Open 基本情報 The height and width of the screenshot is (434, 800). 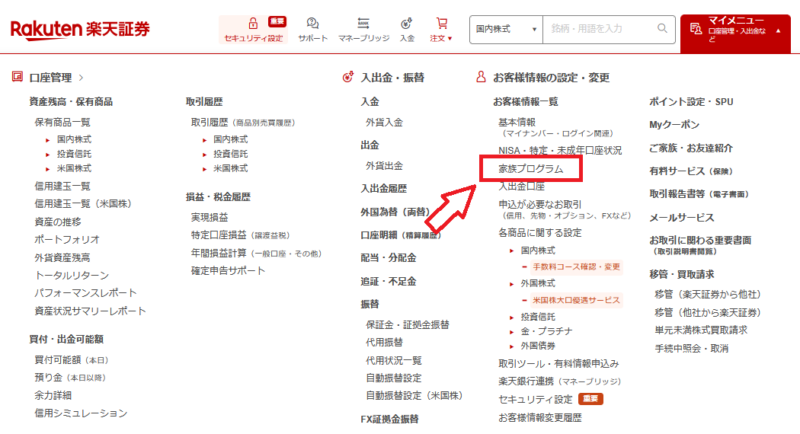[x=517, y=122]
